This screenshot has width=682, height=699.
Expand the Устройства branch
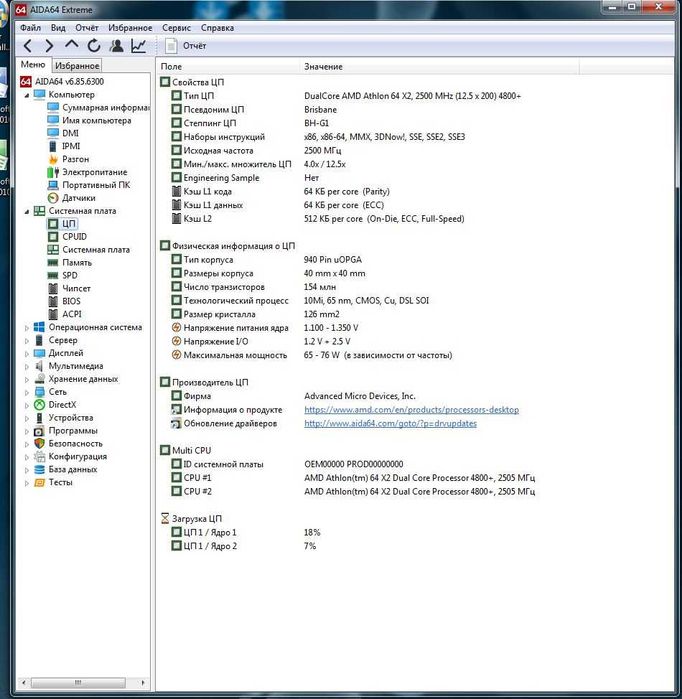click(x=27, y=418)
